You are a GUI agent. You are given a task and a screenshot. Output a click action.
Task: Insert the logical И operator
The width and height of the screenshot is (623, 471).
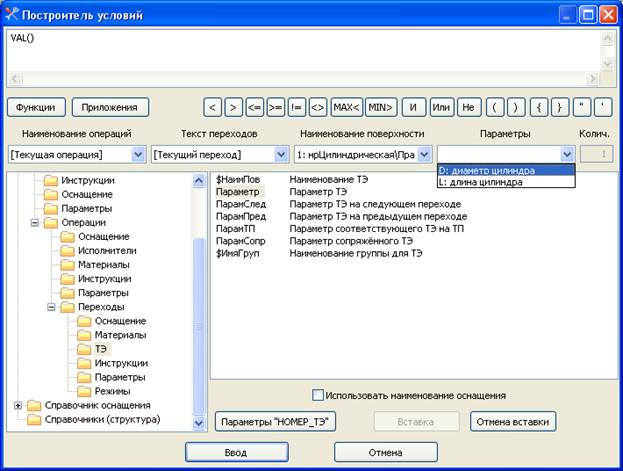(x=413, y=107)
